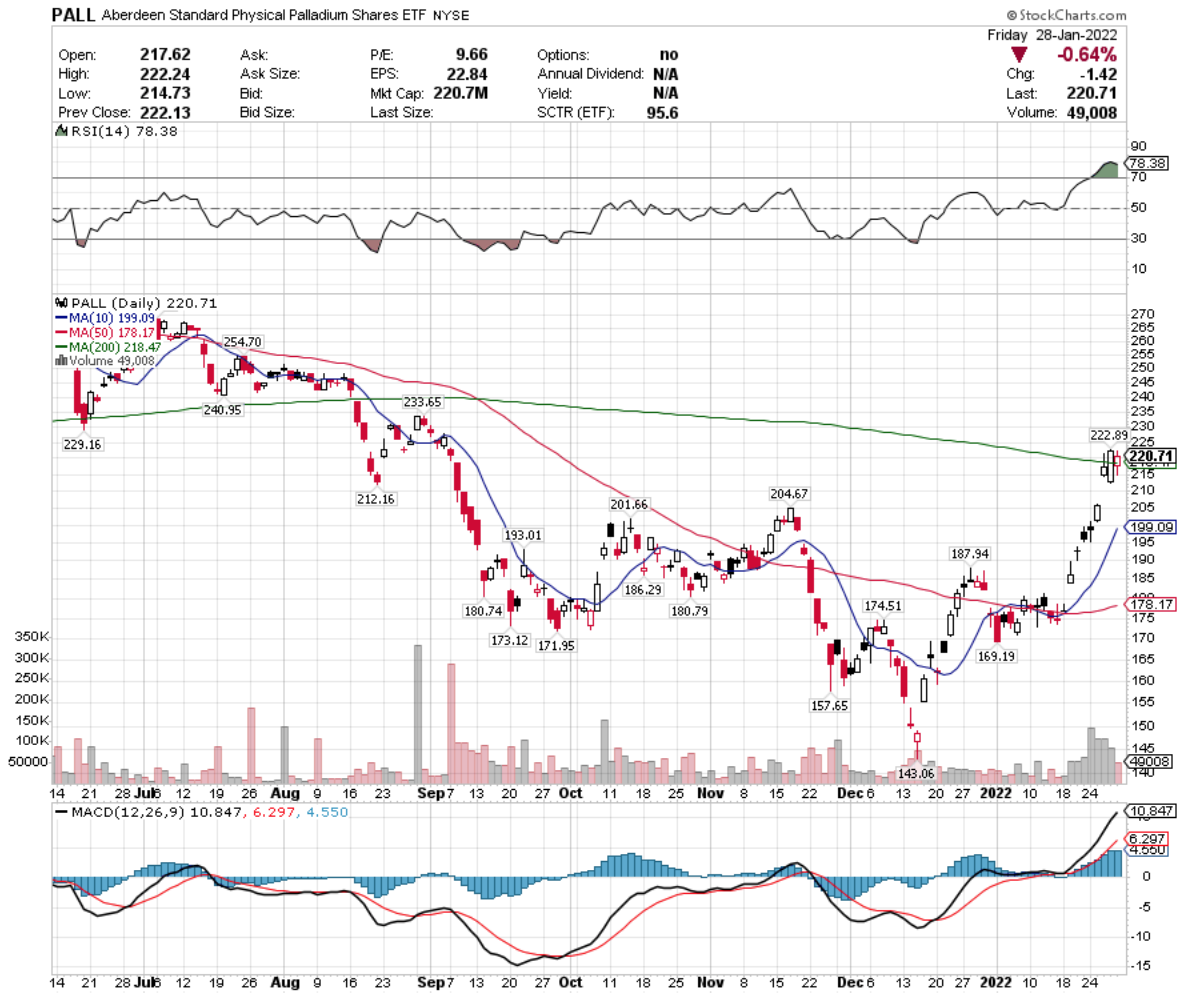The image size is (1184, 996).
Task: Click the 199.09 MA(10) axis tag
Action: 1151,527
